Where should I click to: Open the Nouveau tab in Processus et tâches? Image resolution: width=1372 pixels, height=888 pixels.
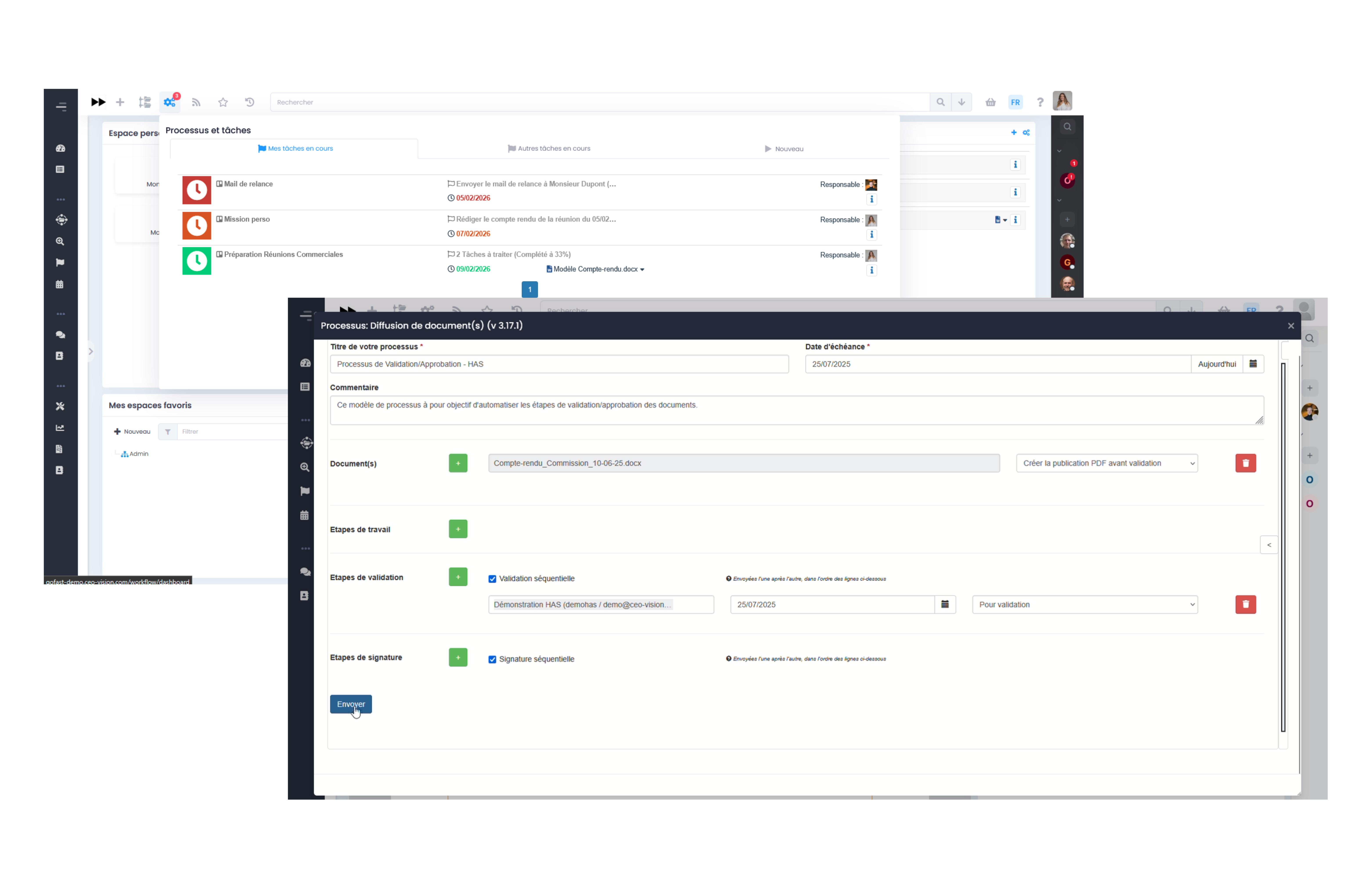(784, 149)
